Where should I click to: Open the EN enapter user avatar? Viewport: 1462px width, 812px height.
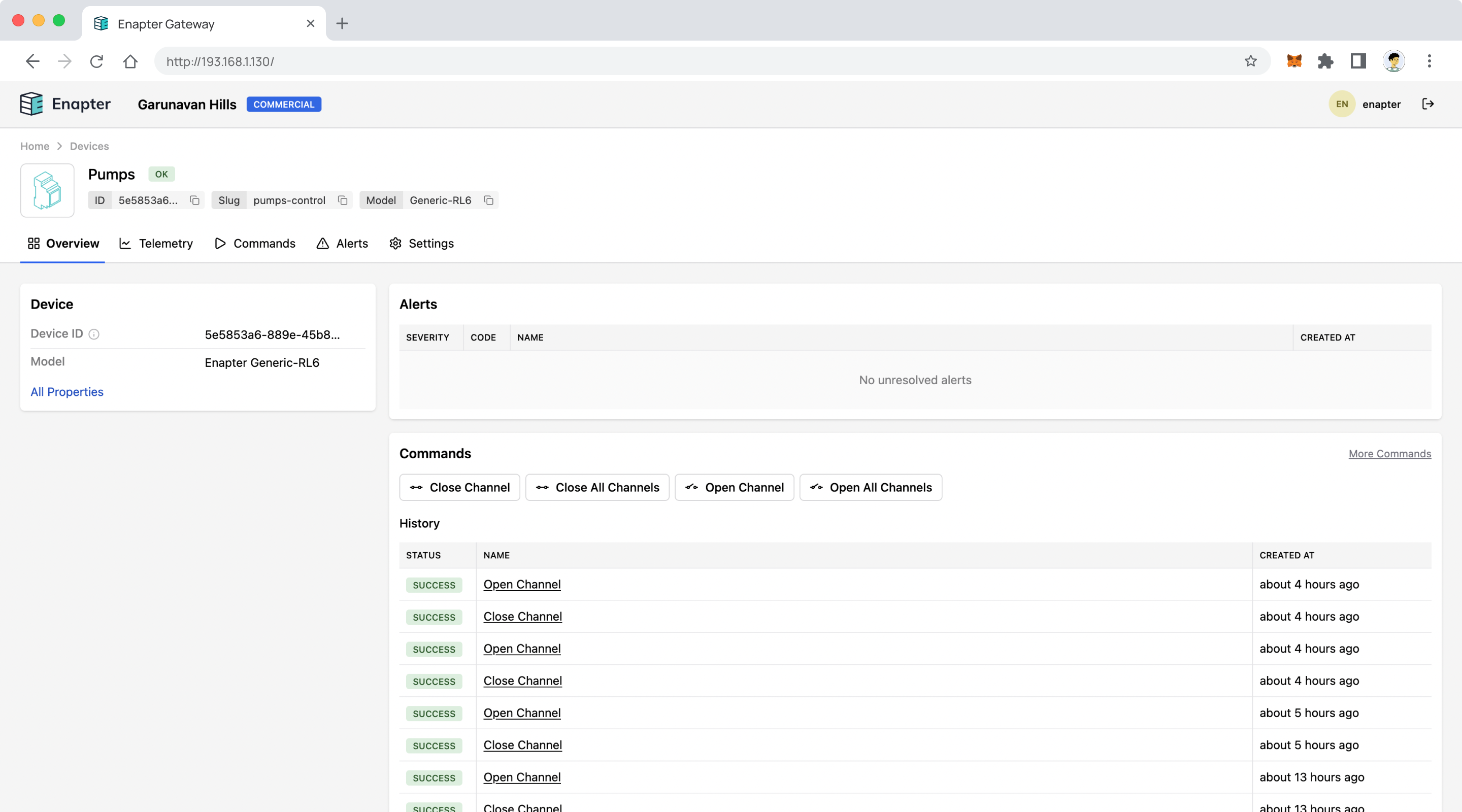point(1342,104)
